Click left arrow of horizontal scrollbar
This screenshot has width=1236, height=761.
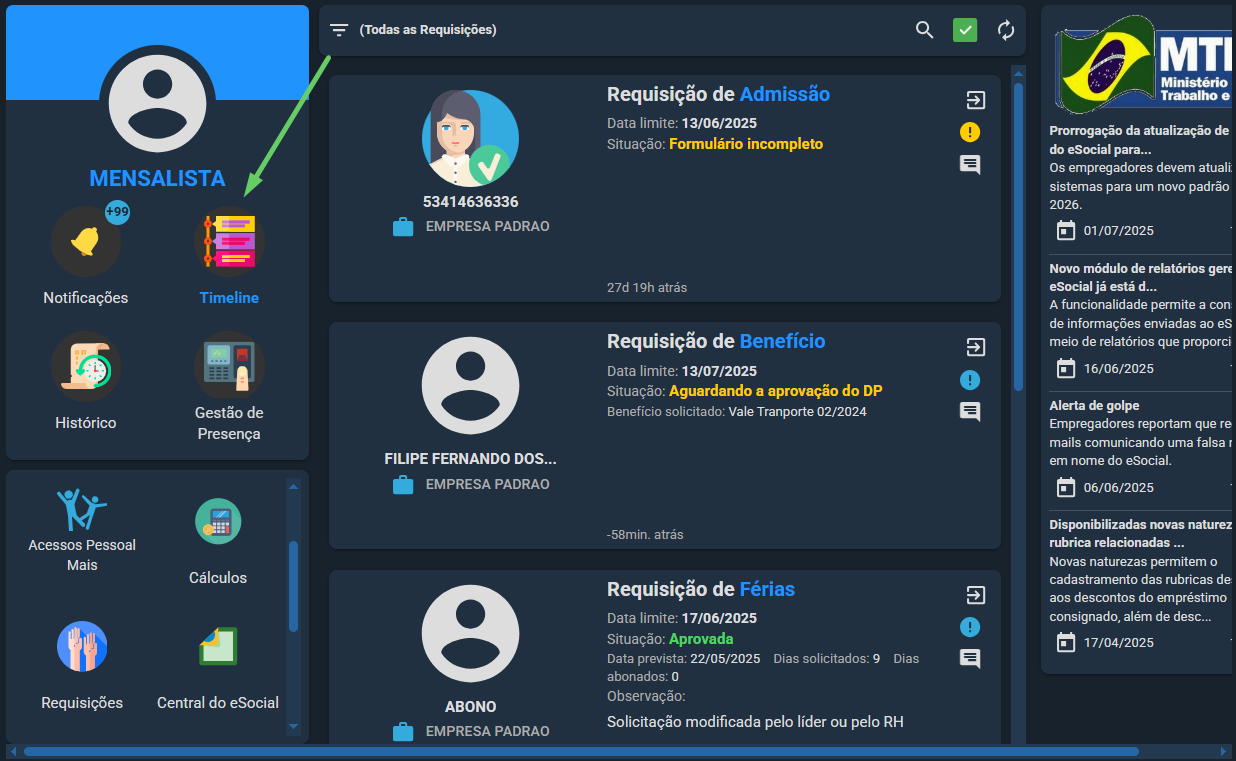tap(12, 751)
